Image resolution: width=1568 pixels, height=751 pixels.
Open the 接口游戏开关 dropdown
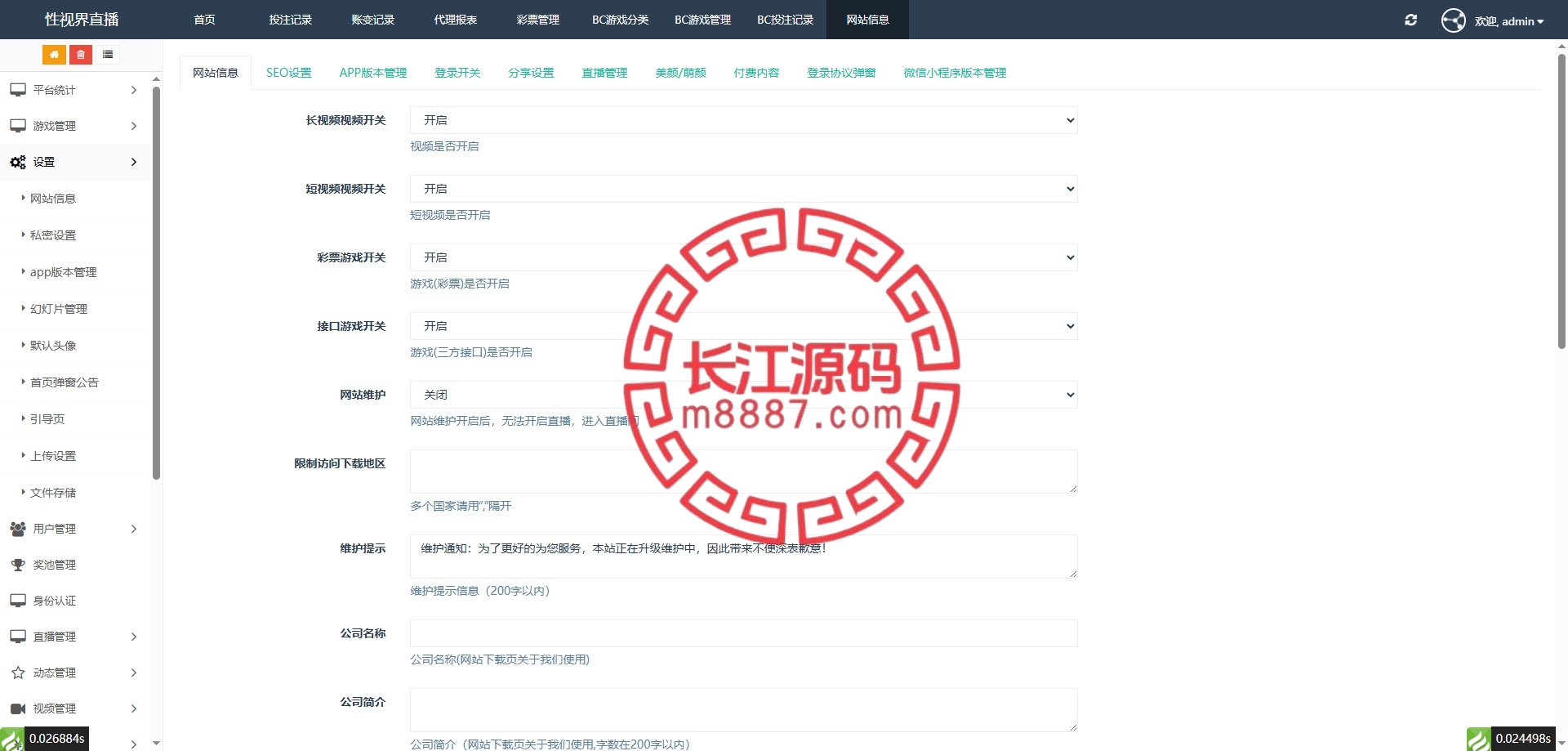coord(743,326)
